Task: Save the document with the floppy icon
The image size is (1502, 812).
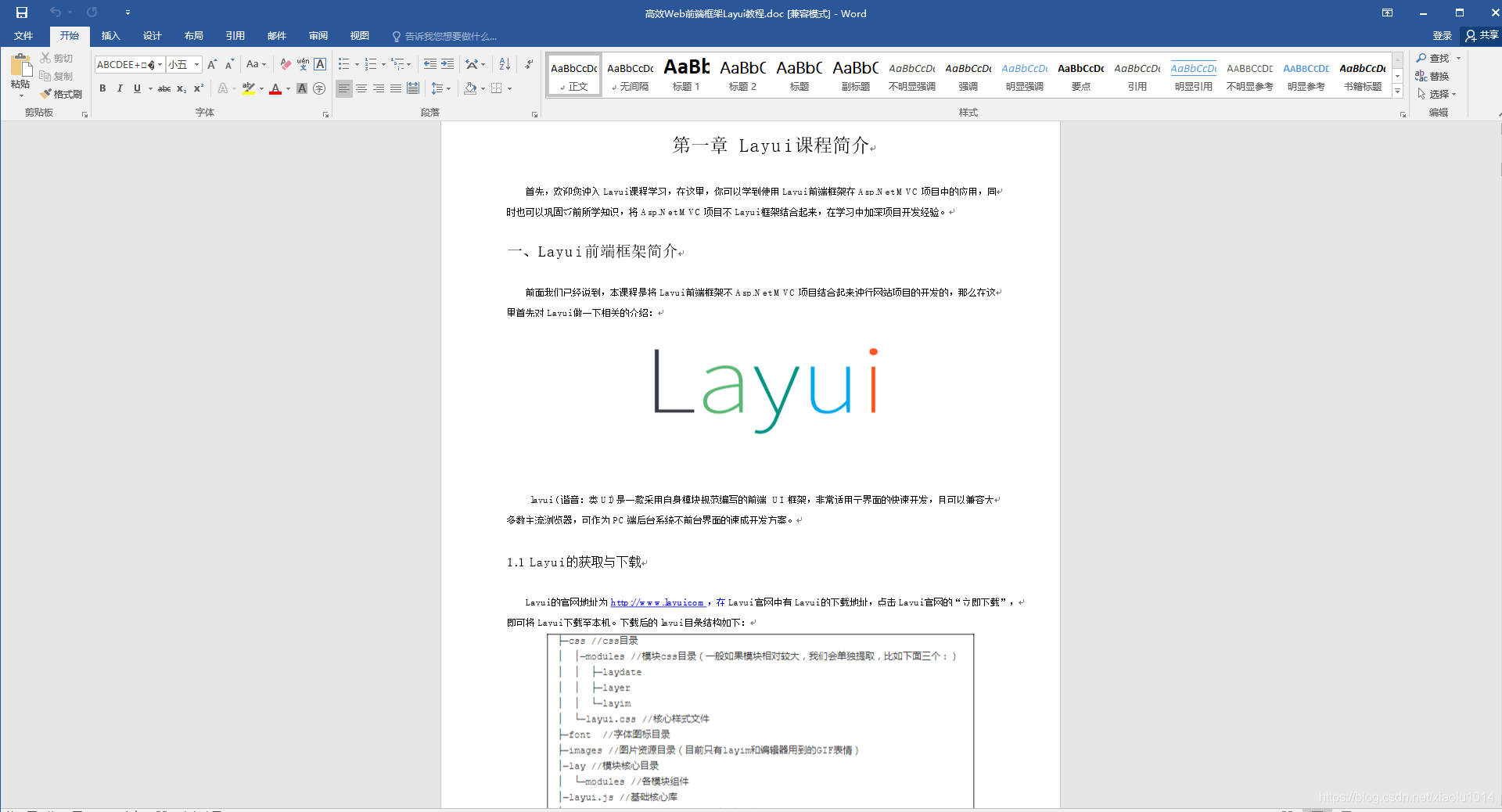Action: click(x=22, y=13)
